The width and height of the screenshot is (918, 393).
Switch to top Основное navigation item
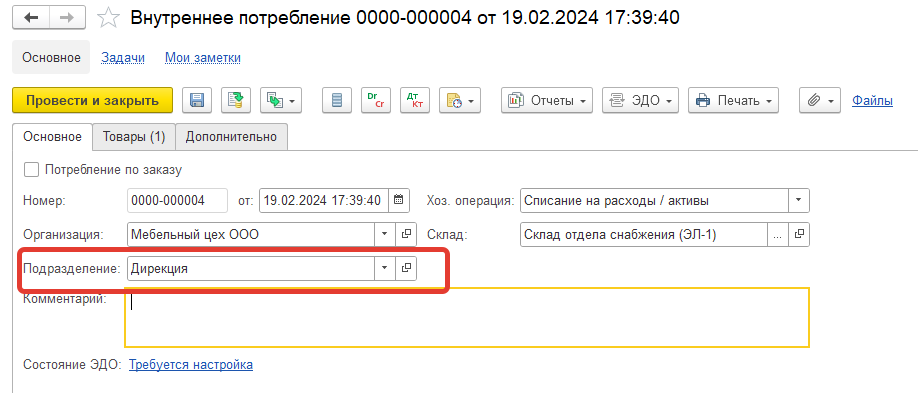pyautogui.click(x=51, y=57)
